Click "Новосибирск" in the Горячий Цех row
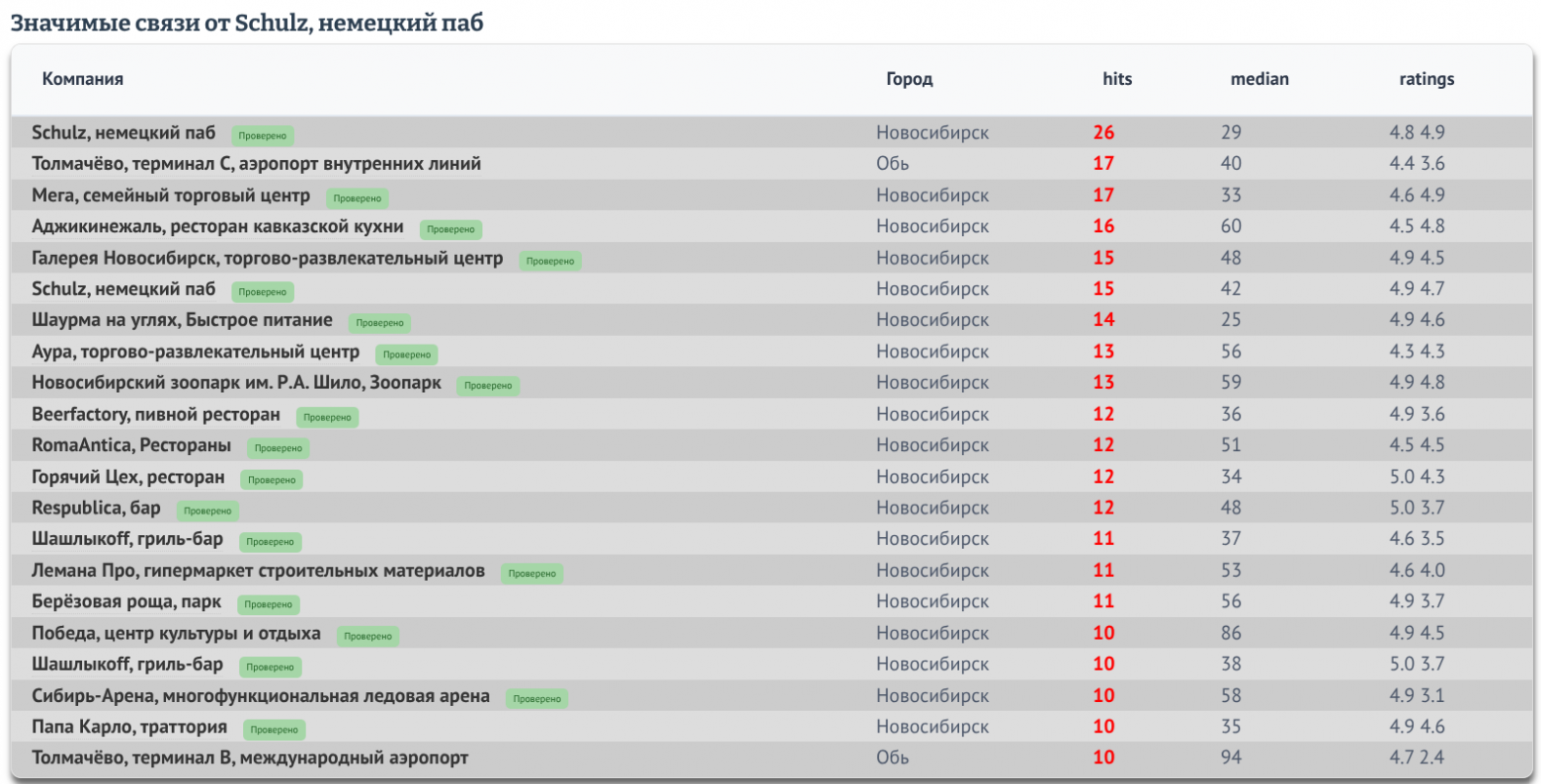Image resolution: width=1541 pixels, height=784 pixels. tap(933, 477)
